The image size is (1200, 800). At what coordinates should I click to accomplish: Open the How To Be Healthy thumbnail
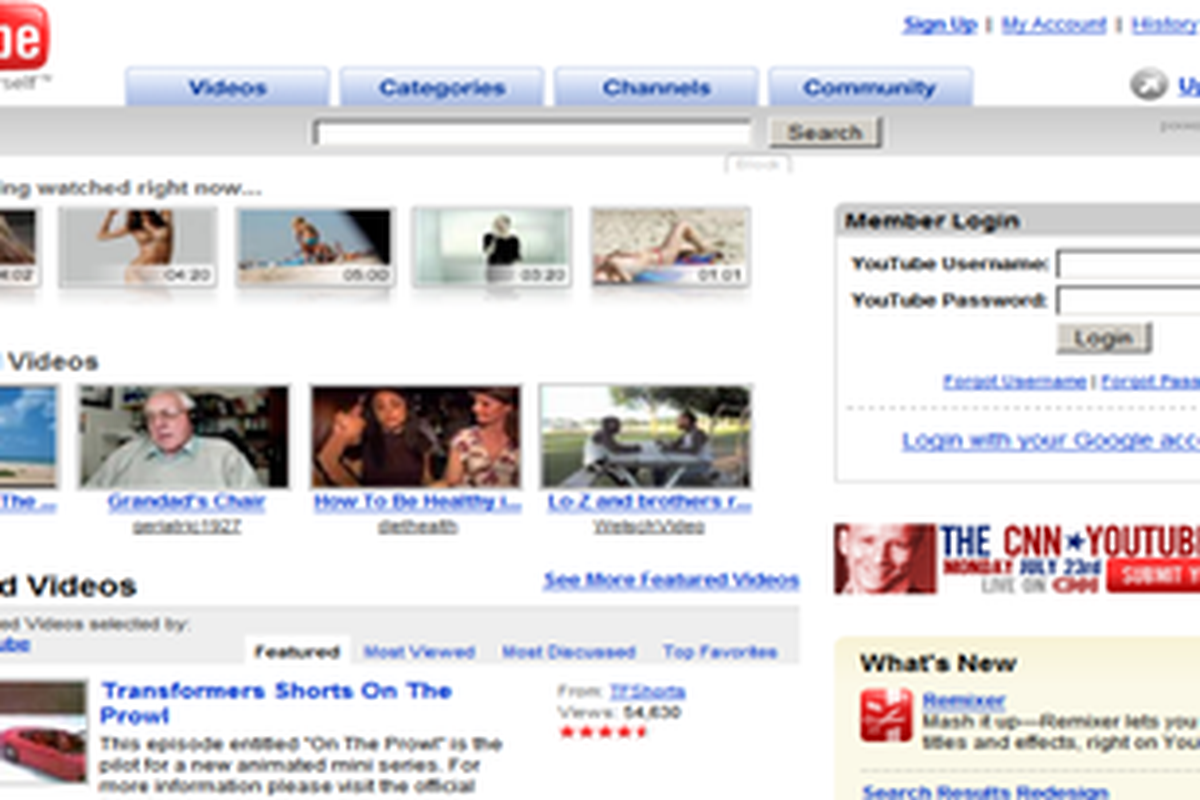[x=415, y=437]
